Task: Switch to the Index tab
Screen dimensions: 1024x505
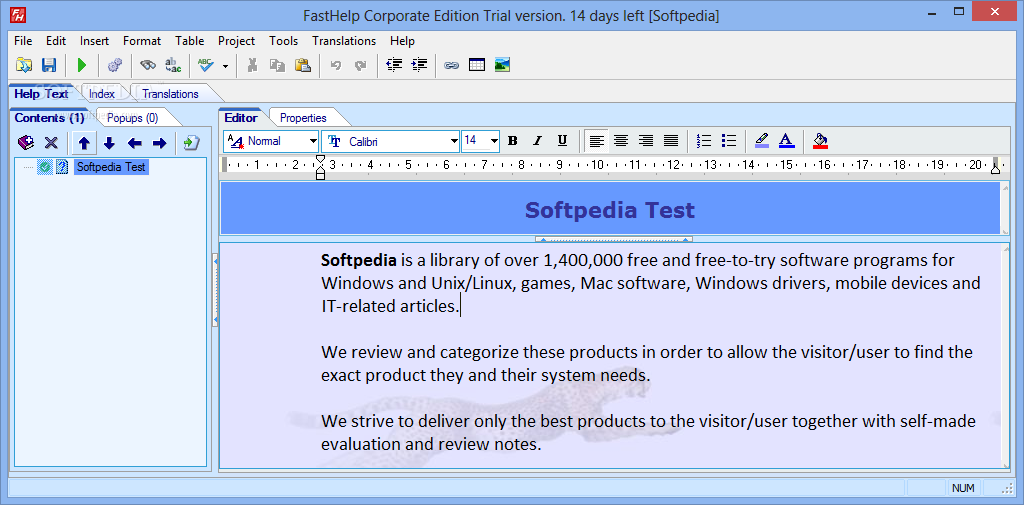Action: pos(102,94)
